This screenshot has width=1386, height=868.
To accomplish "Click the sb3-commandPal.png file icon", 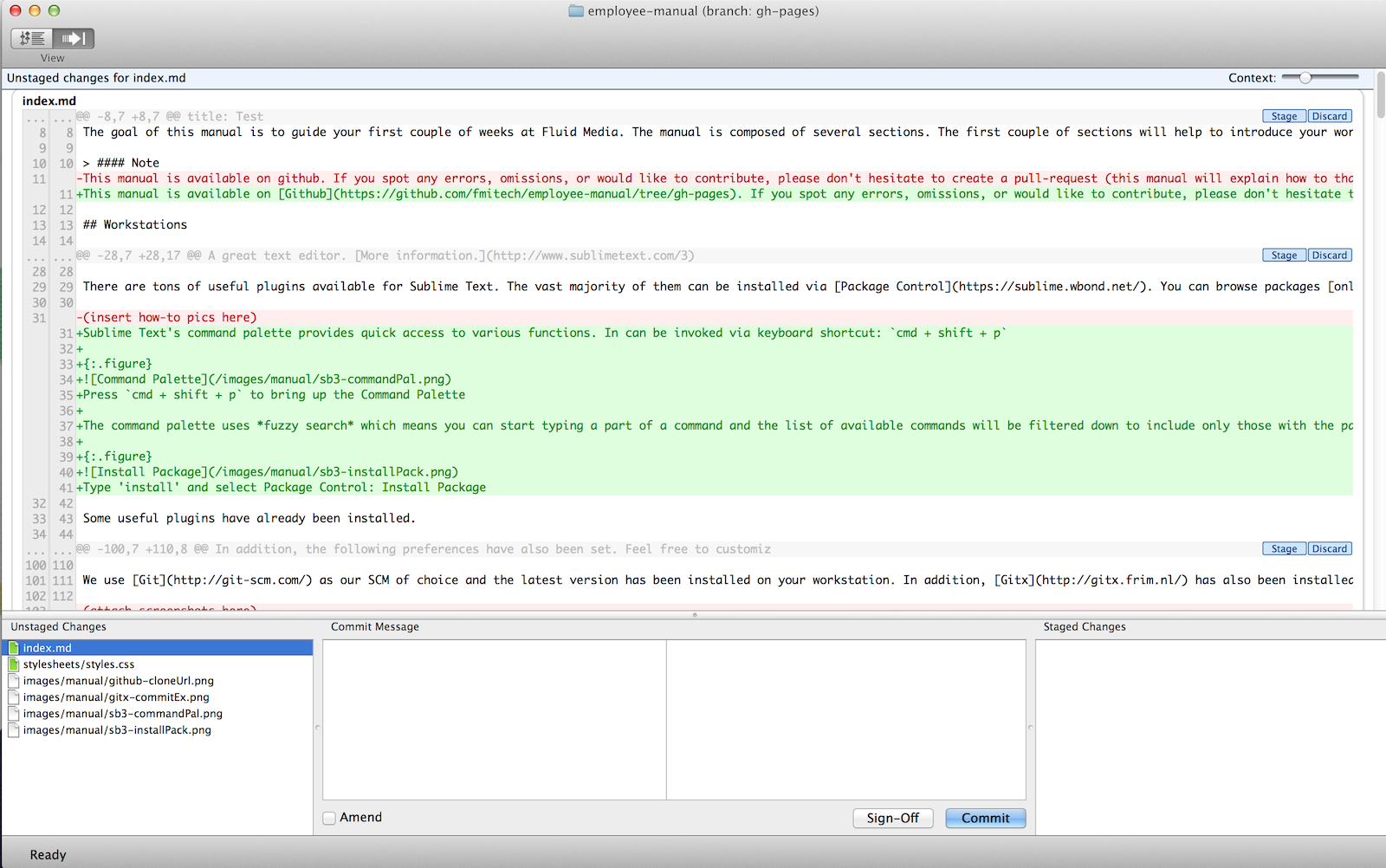I will (x=14, y=714).
